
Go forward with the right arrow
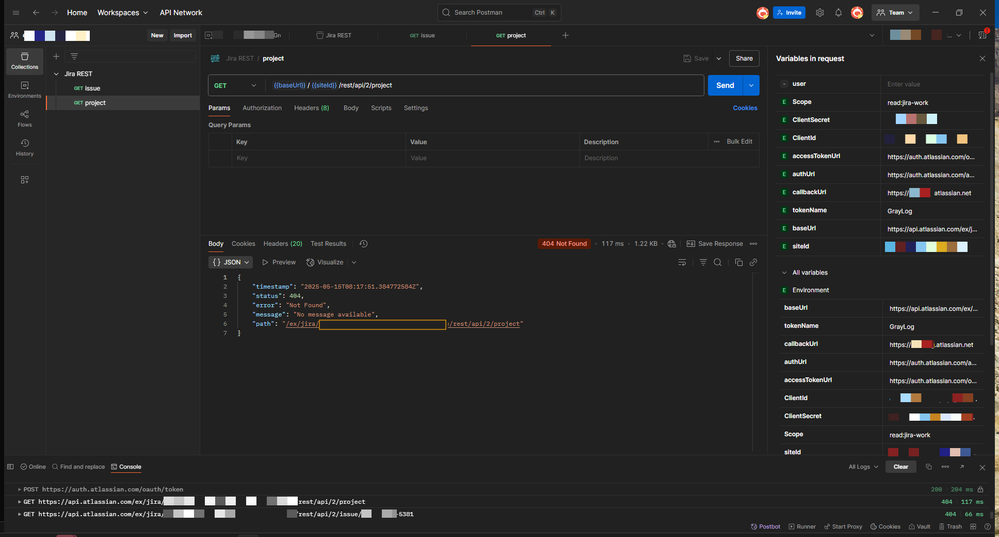click(x=55, y=13)
